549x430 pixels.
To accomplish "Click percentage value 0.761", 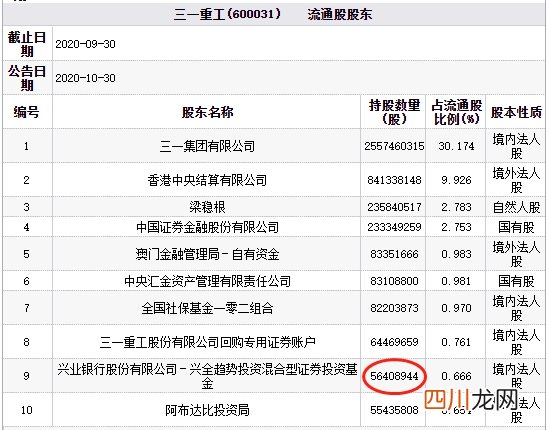I will click(x=456, y=342).
